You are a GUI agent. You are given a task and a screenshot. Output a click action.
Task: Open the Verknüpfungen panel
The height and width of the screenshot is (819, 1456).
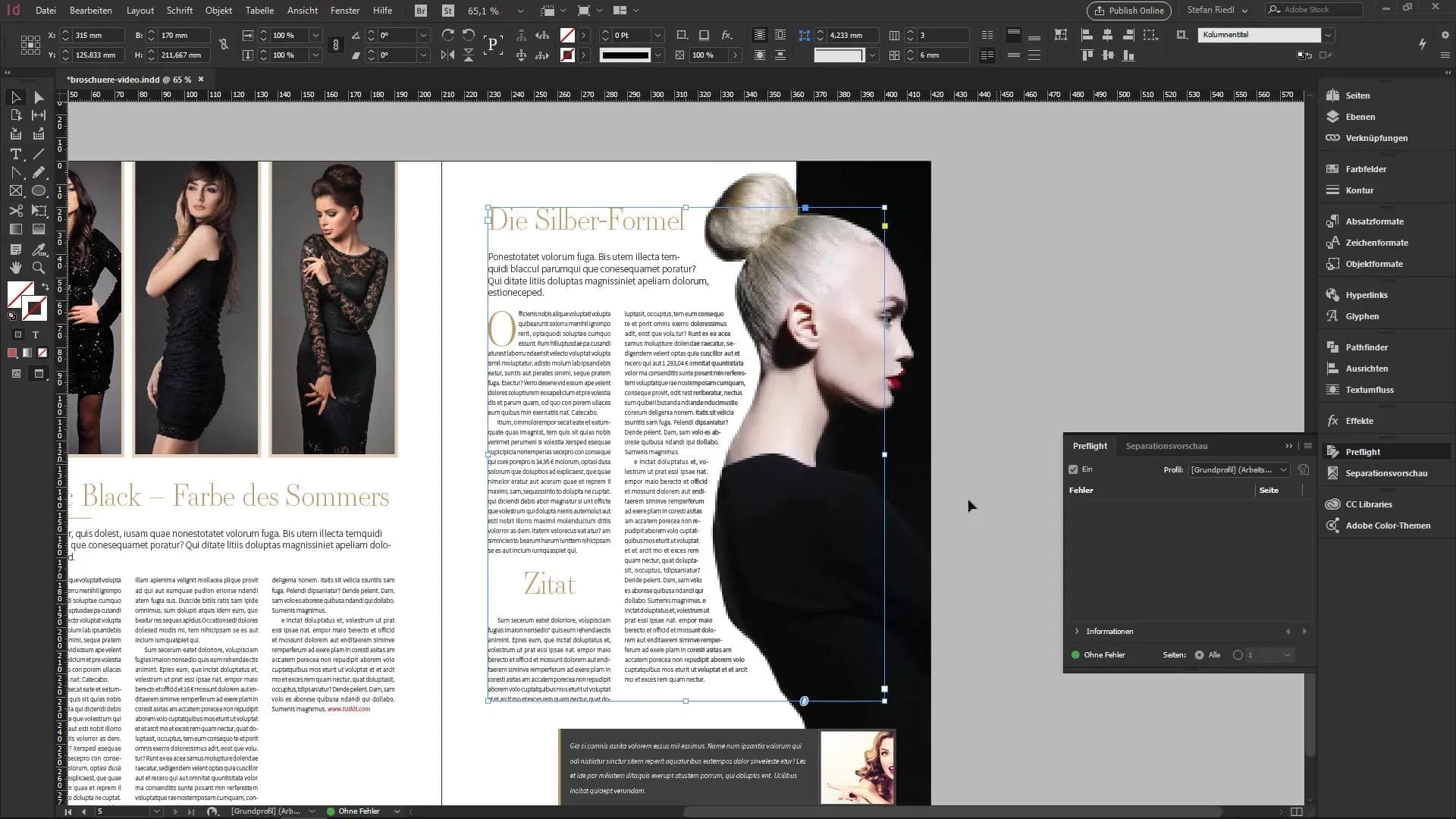pyautogui.click(x=1376, y=138)
